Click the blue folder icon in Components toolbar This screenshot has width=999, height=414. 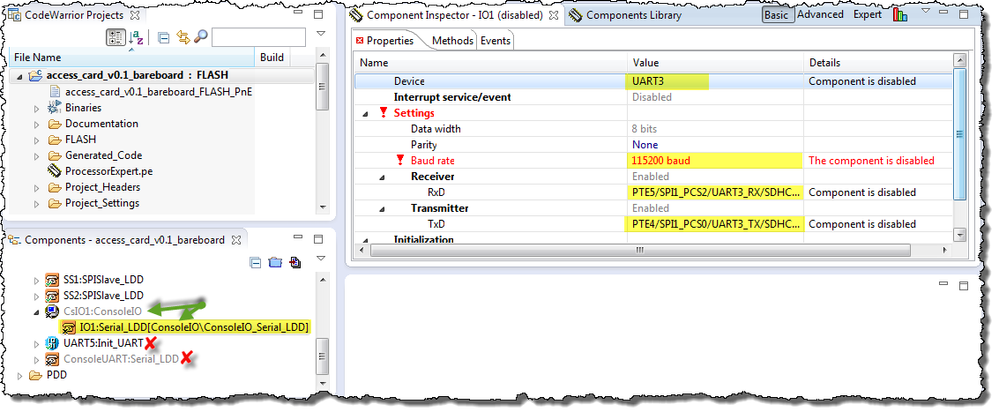click(275, 262)
